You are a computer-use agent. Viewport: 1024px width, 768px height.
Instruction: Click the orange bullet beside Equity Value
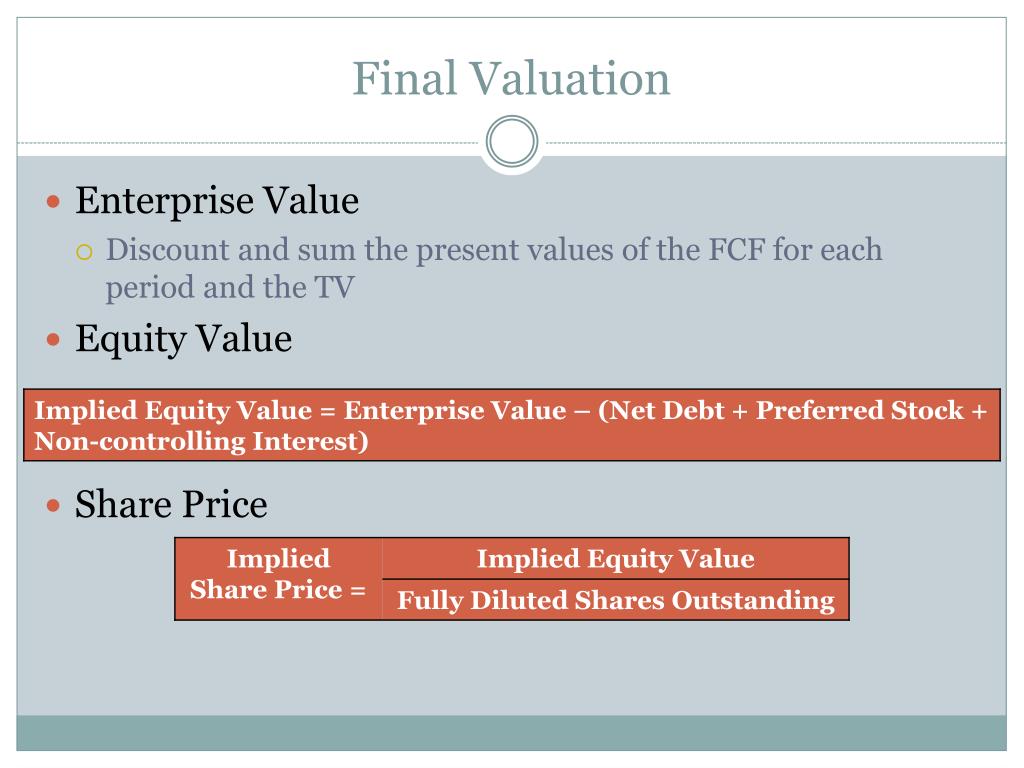pos(54,340)
